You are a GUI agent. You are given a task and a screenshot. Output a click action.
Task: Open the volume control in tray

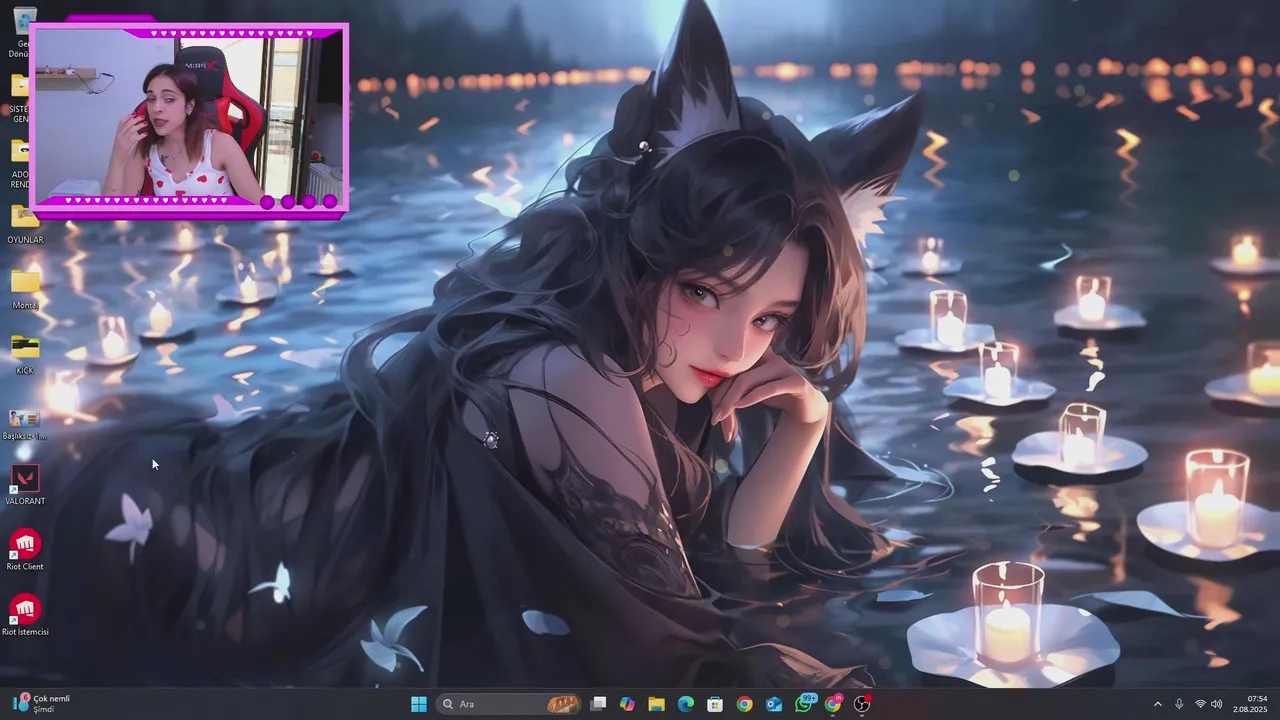click(1217, 704)
